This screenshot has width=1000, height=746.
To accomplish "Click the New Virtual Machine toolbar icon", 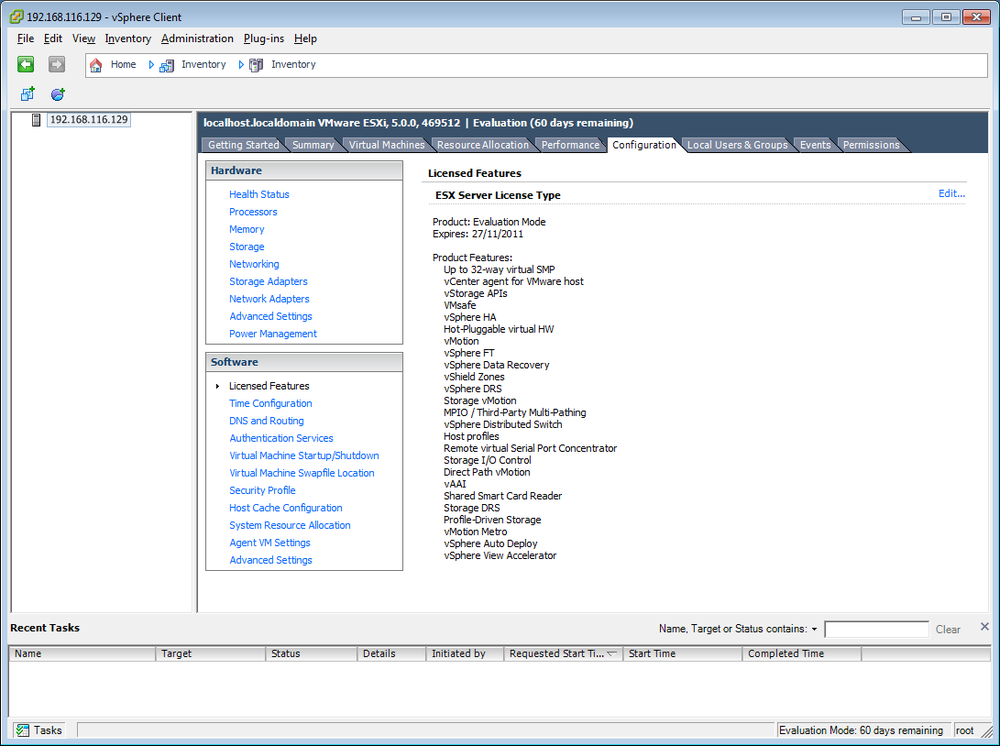I will [x=27, y=94].
